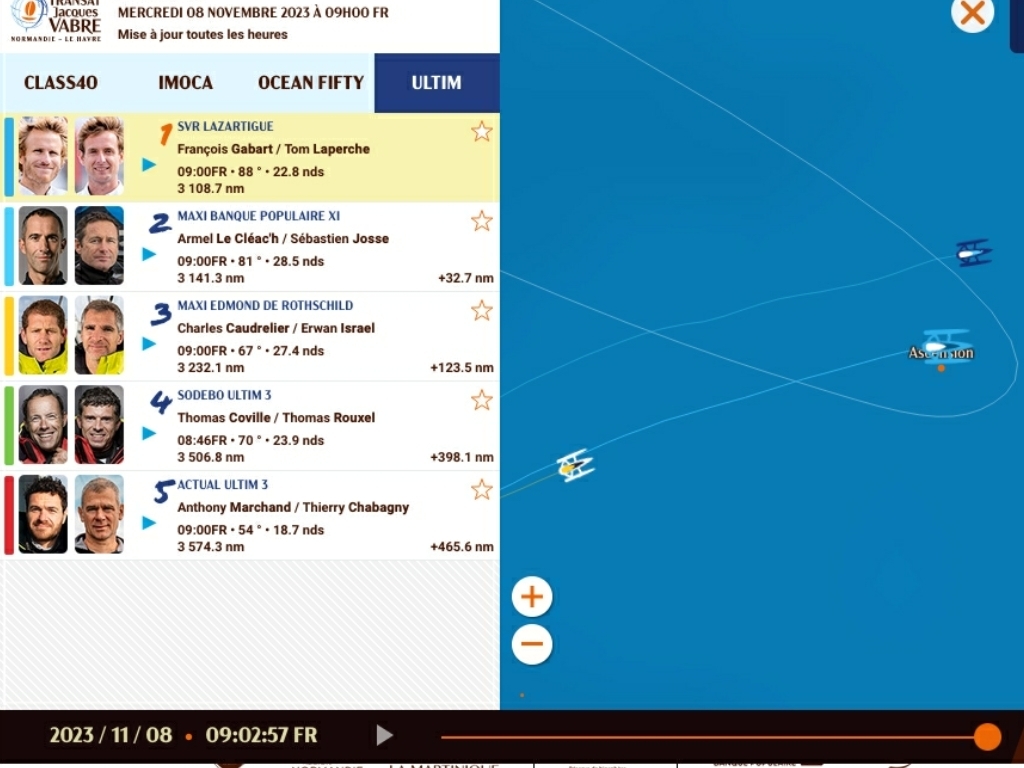Image resolution: width=1024 pixels, height=768 pixels.
Task: Click the orange timeline slider handle
Action: (x=987, y=737)
